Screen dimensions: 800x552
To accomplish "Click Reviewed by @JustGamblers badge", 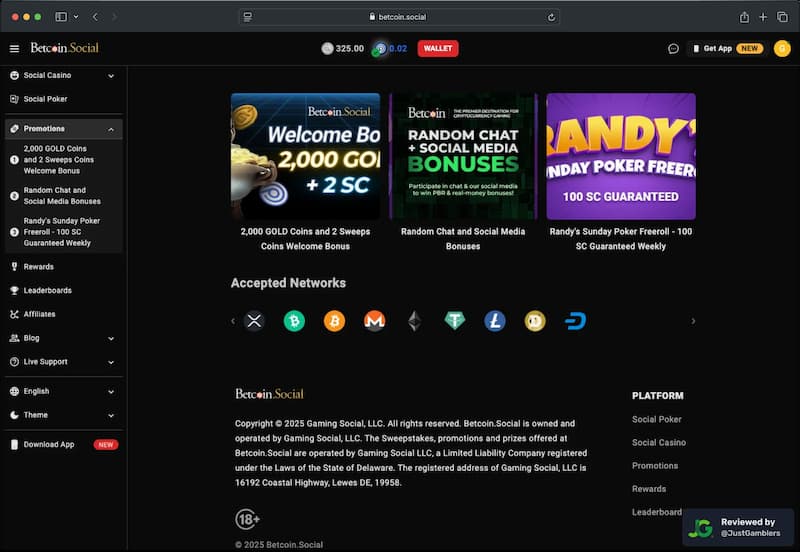I will [x=738, y=528].
